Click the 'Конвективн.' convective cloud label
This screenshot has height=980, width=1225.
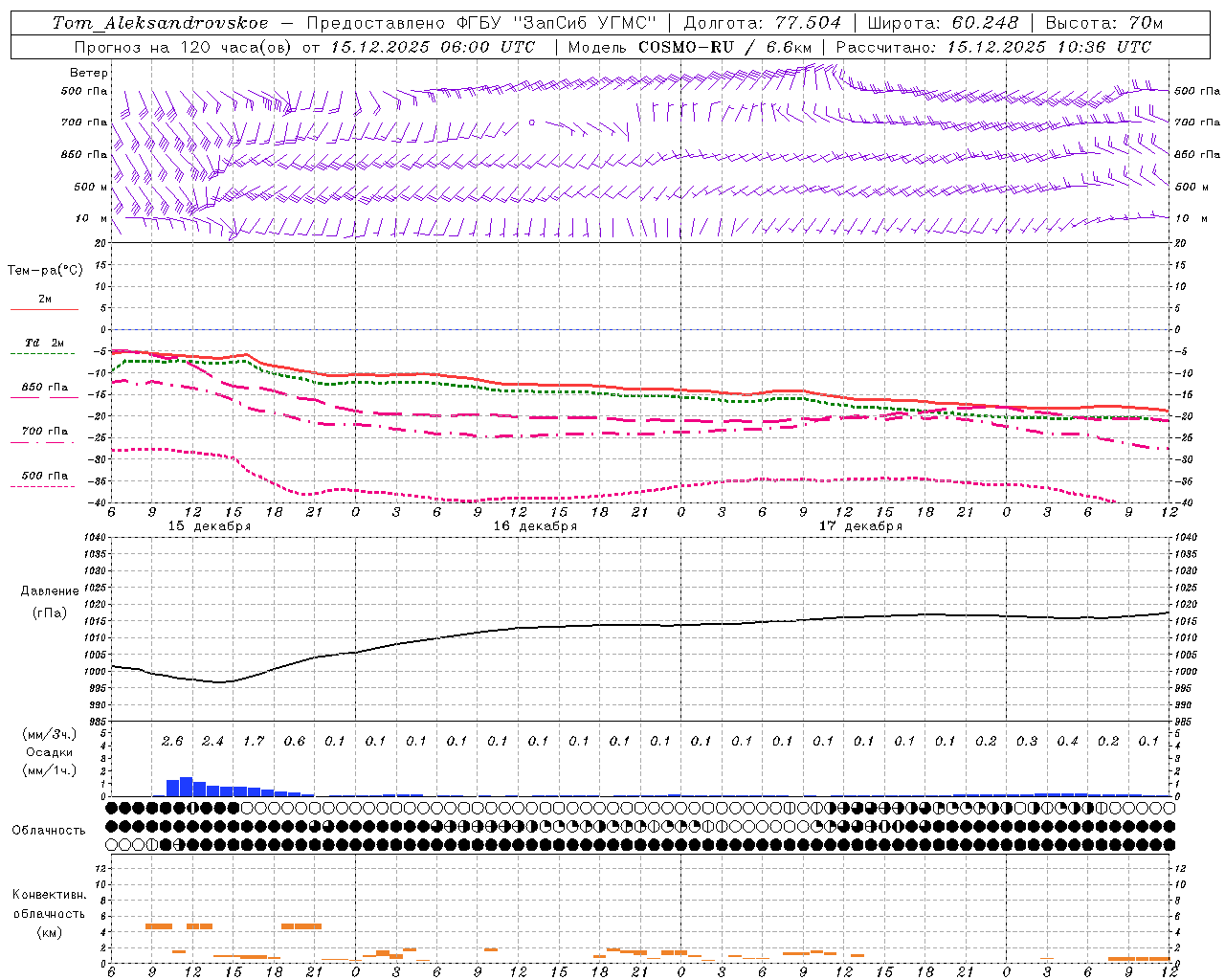tap(49, 895)
